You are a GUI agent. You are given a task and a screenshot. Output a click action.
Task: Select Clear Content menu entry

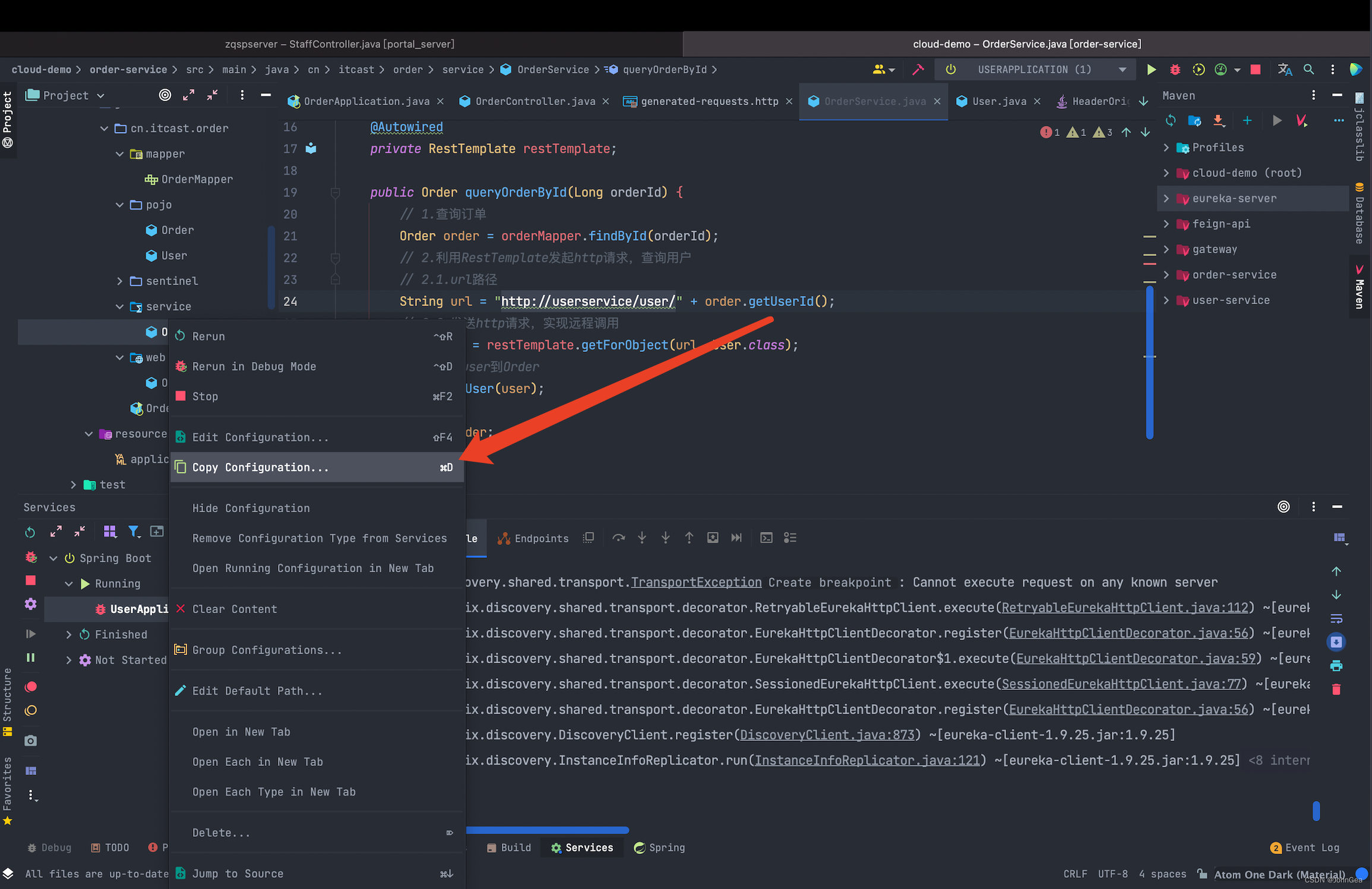tap(317, 609)
